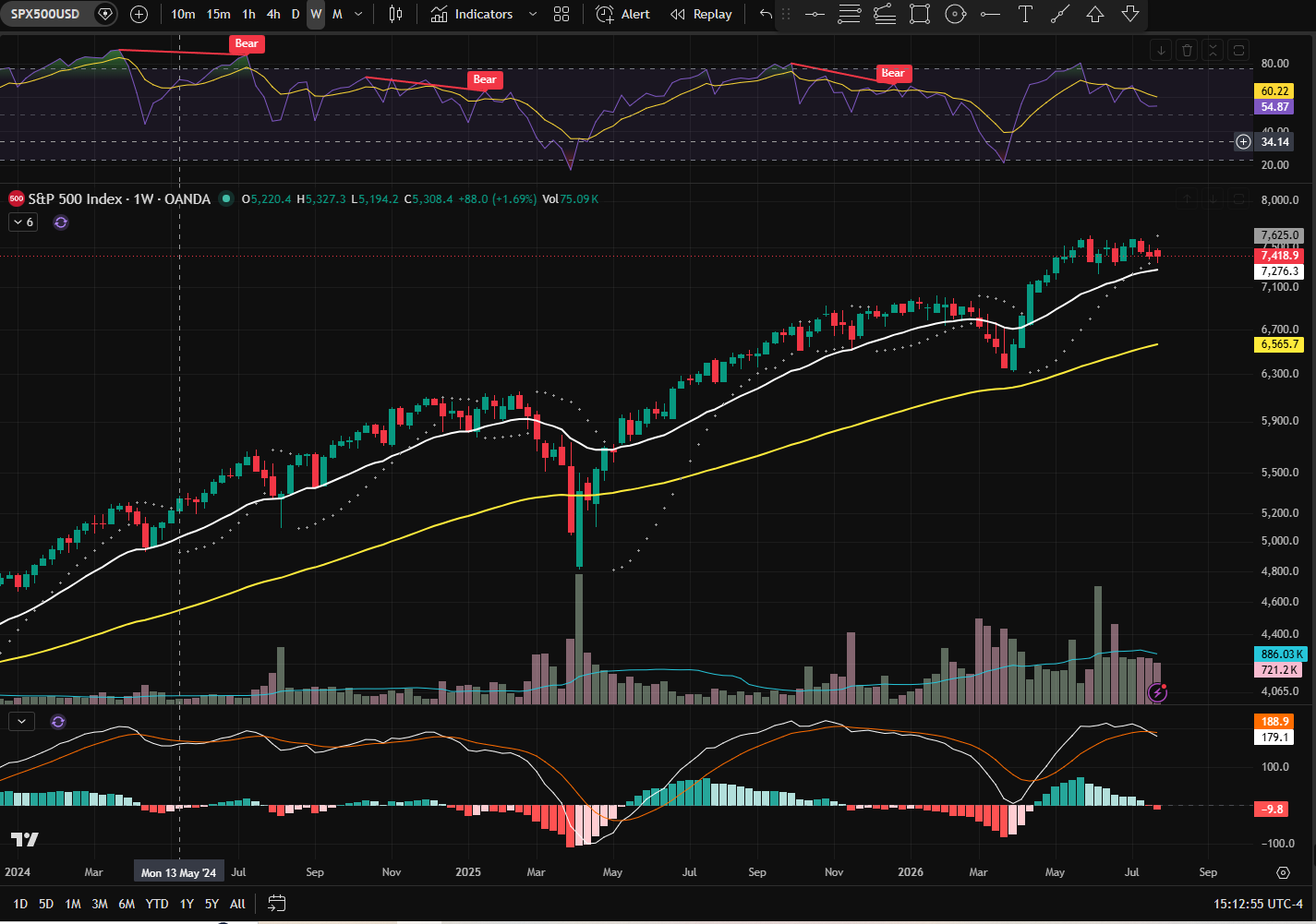The height and width of the screenshot is (924, 1316).
Task: Select the circle drawing tool
Action: click(x=955, y=14)
